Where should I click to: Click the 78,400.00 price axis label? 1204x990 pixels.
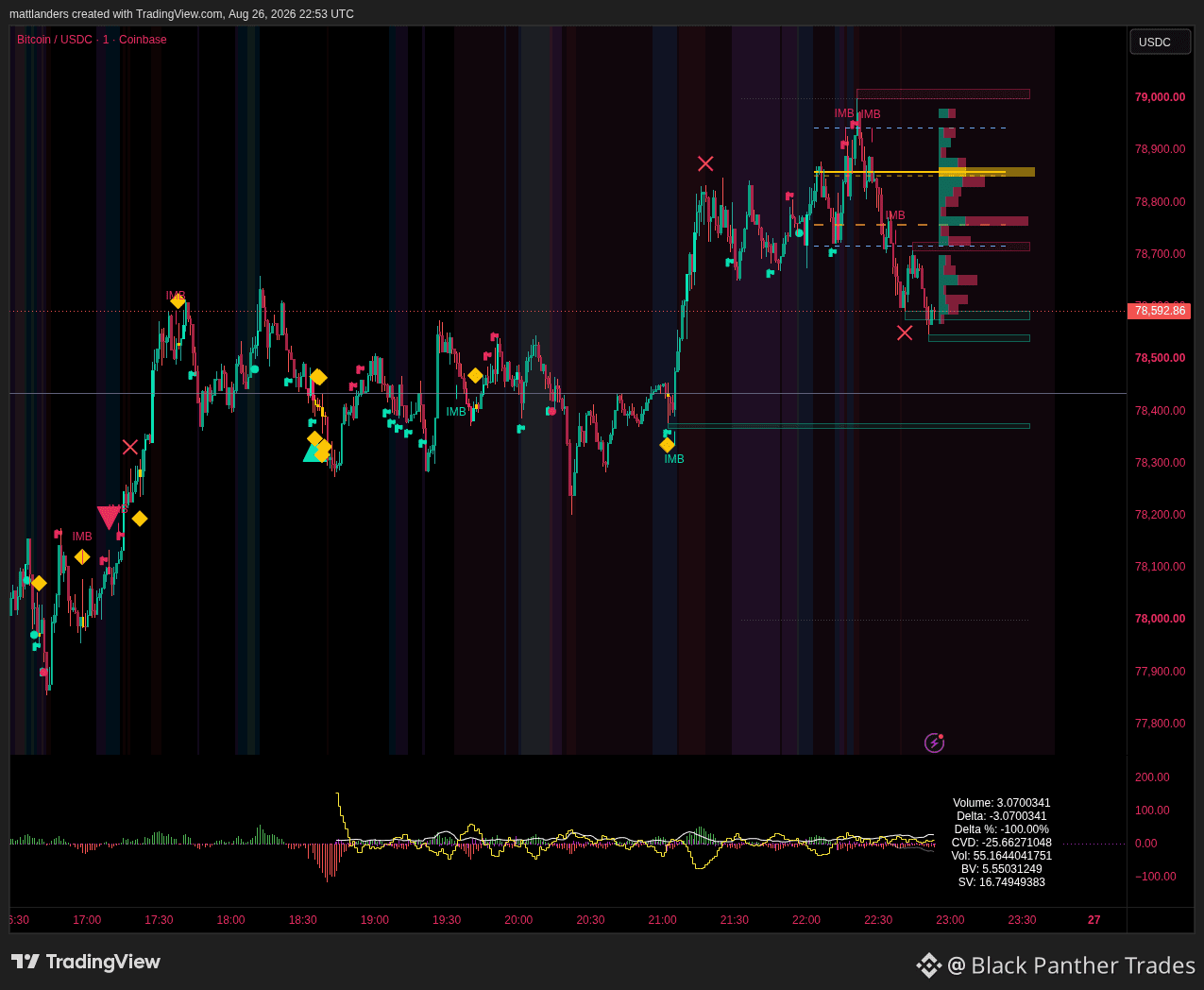[x=1160, y=411]
